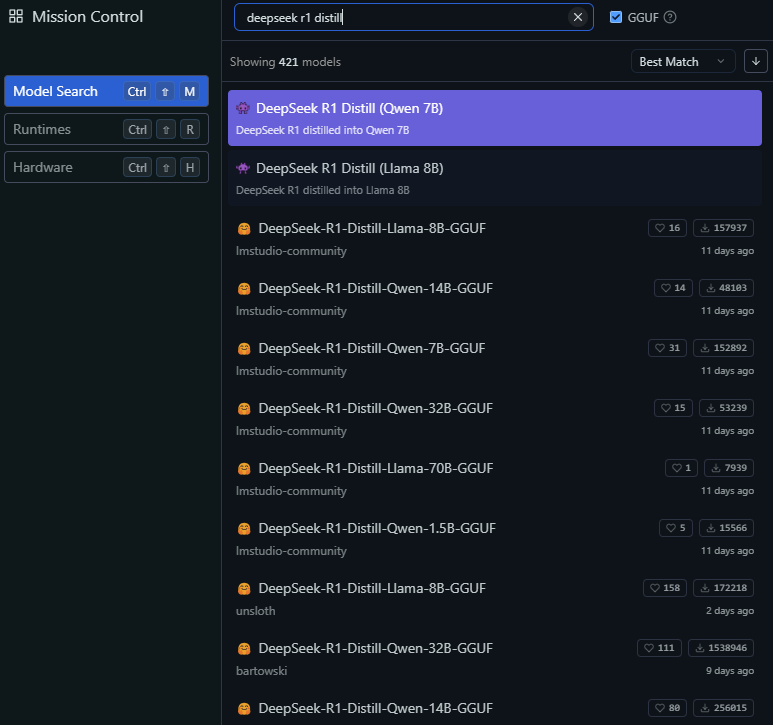Click 'DeepSeek R1 distilled into Llama 8B' description
The image size is (773, 725).
[322, 190]
